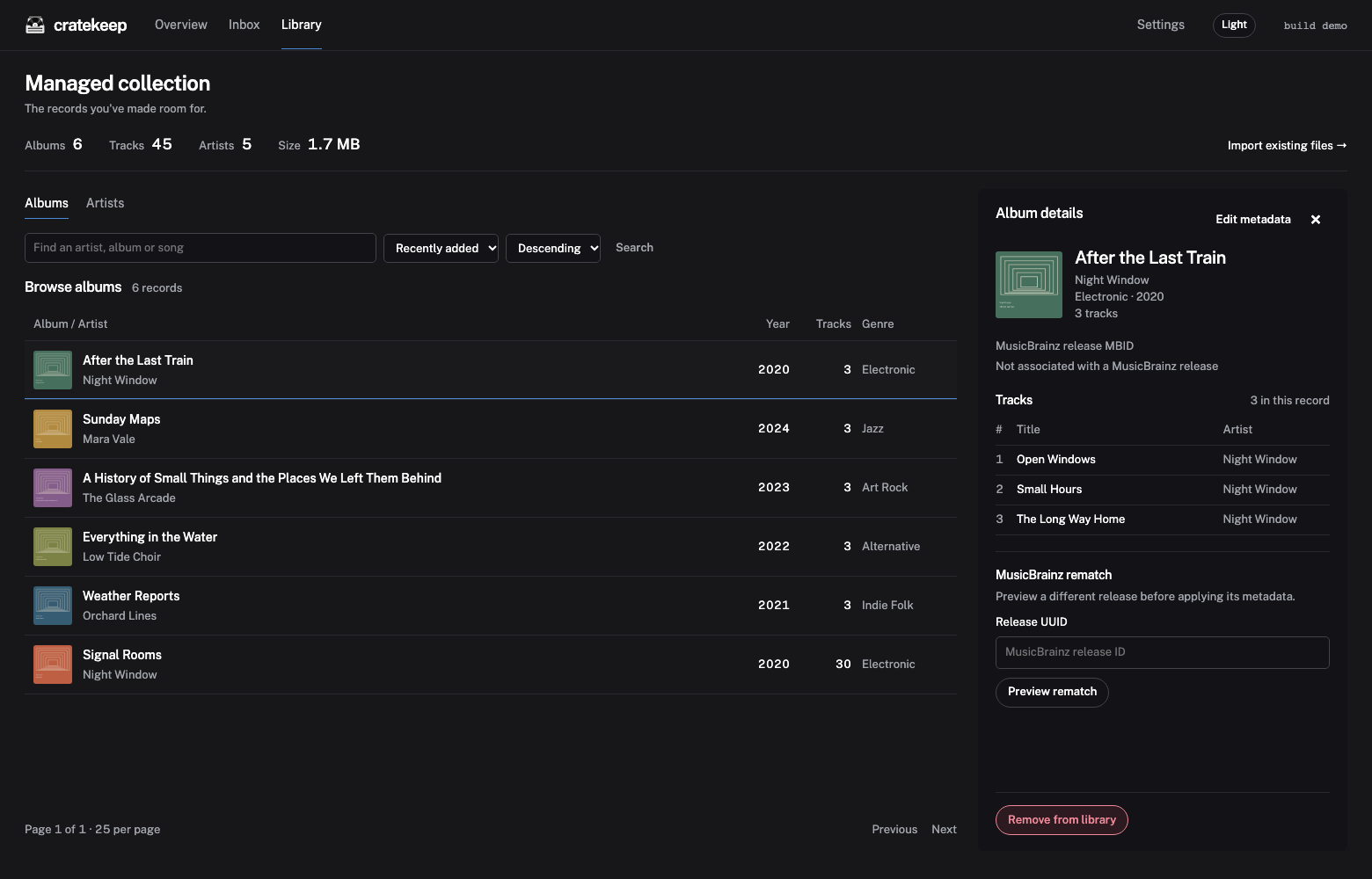Click Import existing files link
Viewport: 1372px width, 879px height.
pyautogui.click(x=1287, y=146)
